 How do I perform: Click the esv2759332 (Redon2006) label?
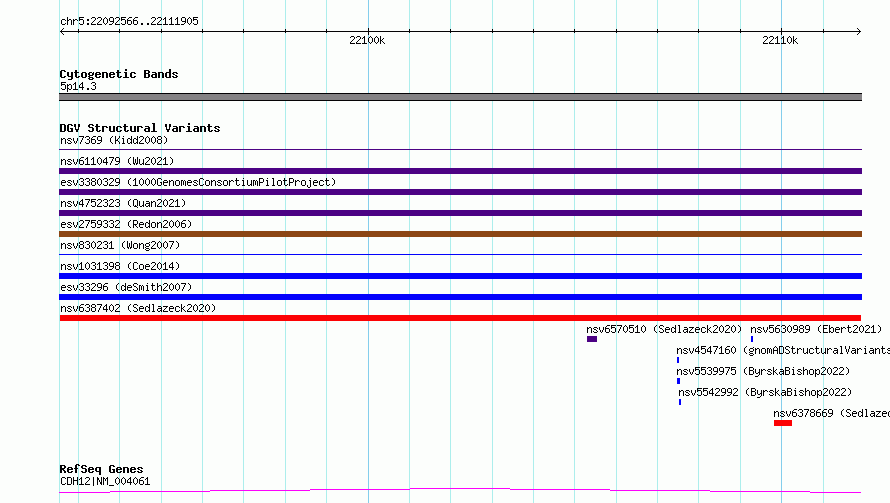(126, 224)
